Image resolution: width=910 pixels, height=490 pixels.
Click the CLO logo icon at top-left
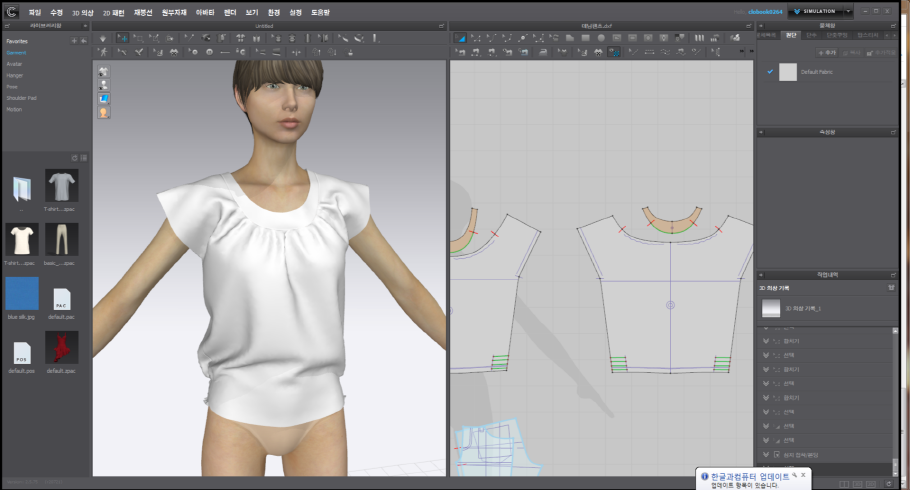coord(11,12)
